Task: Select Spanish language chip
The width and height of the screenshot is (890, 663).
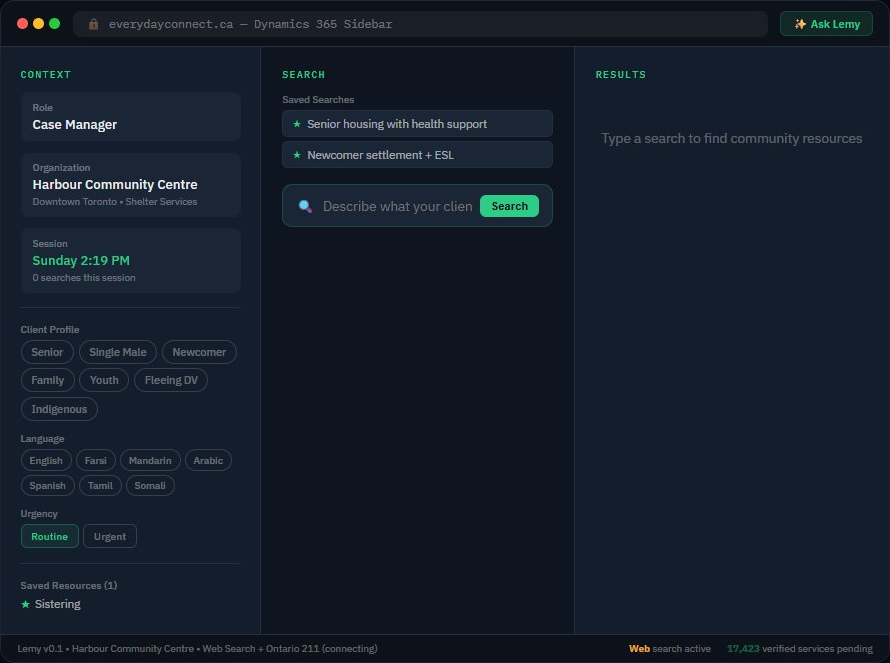Action: click(x=48, y=485)
